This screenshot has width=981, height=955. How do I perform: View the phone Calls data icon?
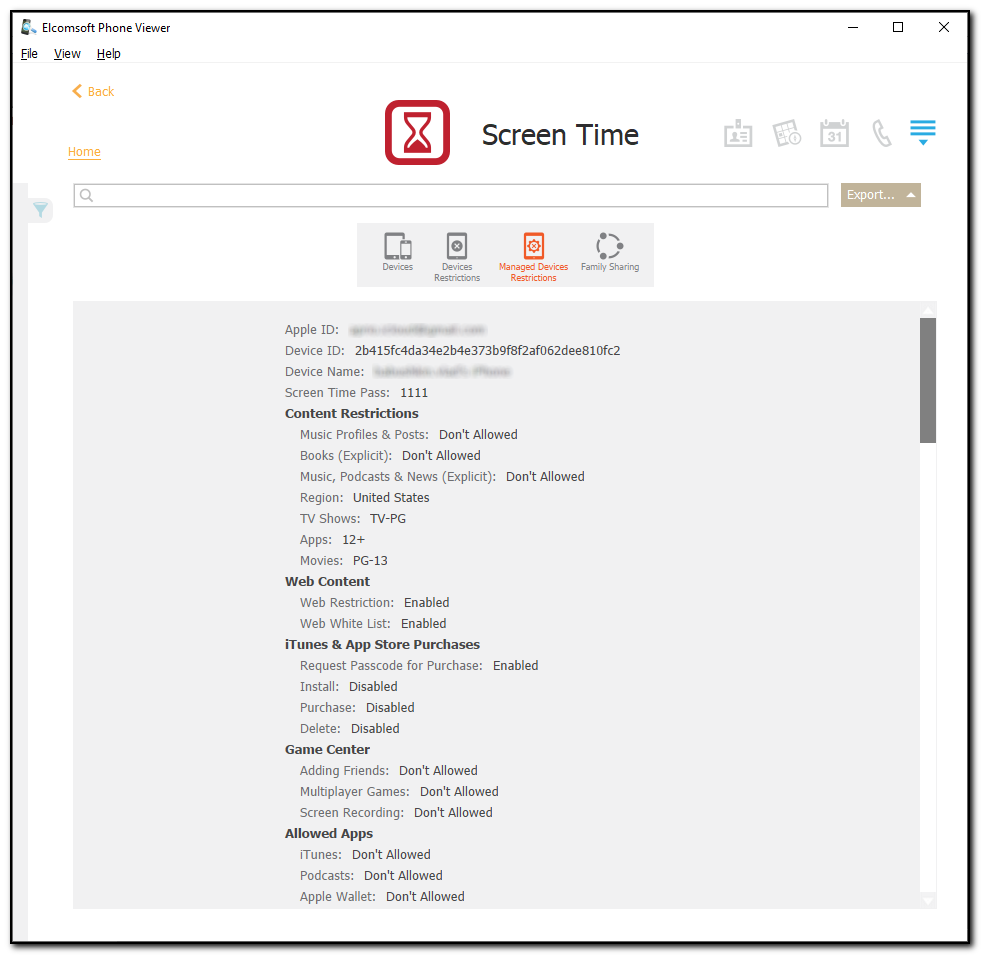881,132
